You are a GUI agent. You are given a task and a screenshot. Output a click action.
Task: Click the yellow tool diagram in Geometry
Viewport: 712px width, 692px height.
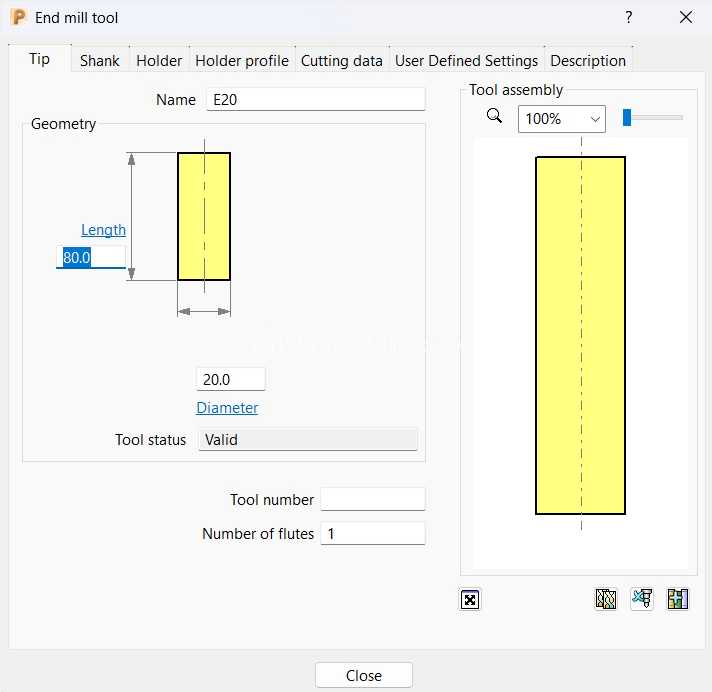204,217
